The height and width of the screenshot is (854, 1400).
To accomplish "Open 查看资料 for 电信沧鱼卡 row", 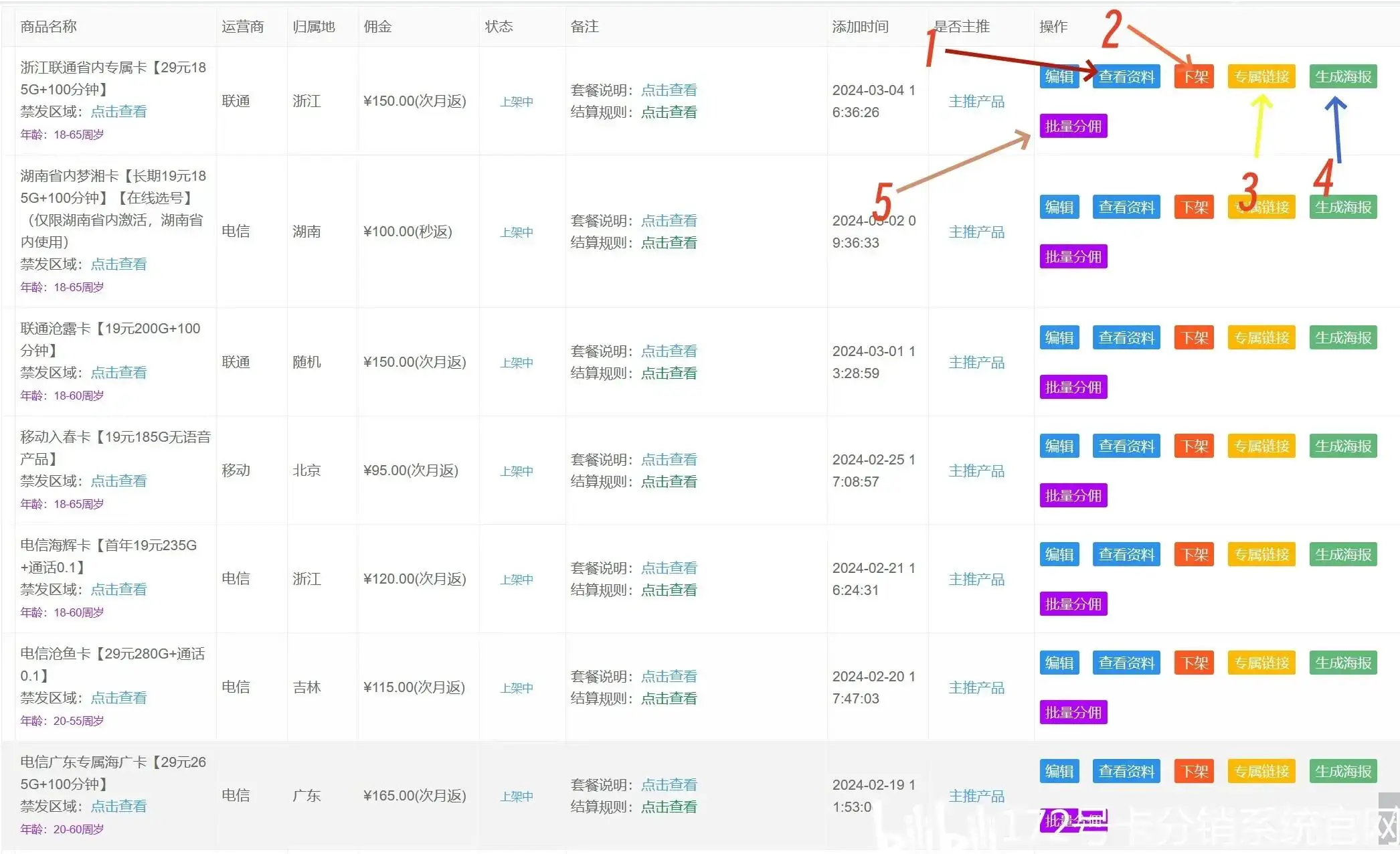I will pos(1126,663).
